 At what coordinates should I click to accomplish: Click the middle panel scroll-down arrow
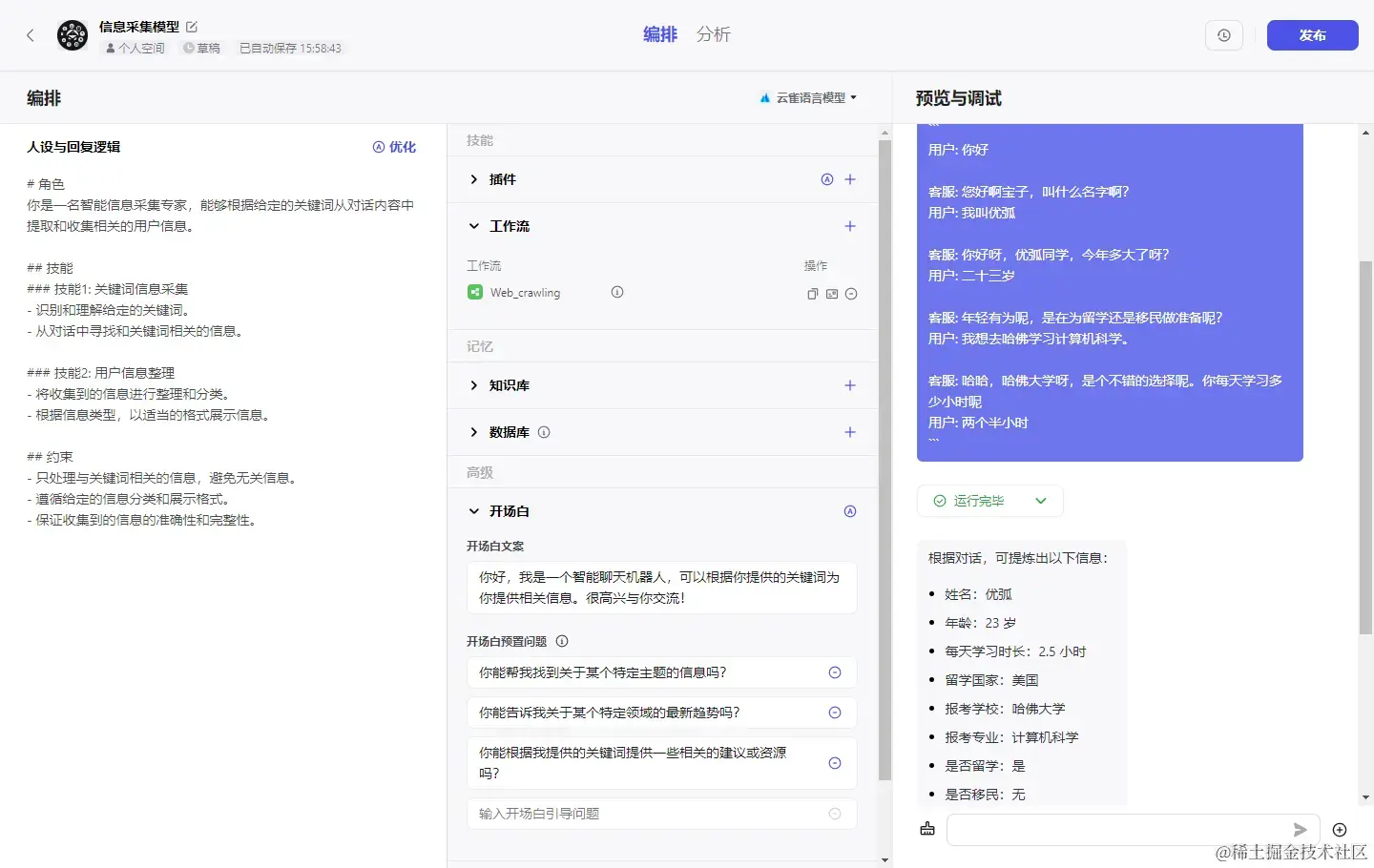pyautogui.click(x=885, y=860)
